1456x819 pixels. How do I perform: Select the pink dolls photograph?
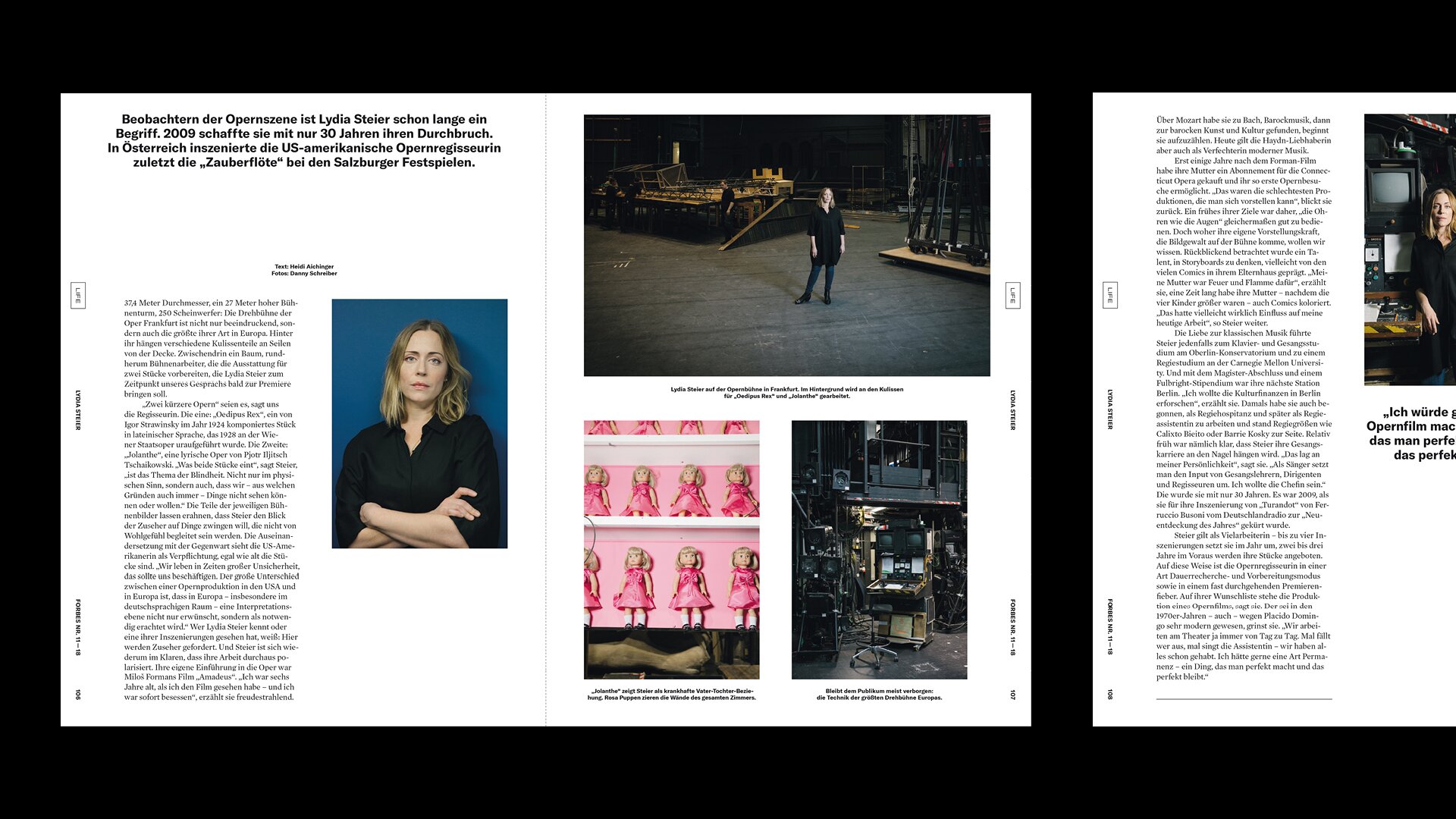click(671, 549)
